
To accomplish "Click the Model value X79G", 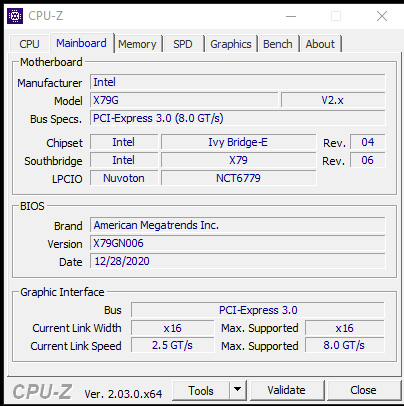I will pos(184,100).
